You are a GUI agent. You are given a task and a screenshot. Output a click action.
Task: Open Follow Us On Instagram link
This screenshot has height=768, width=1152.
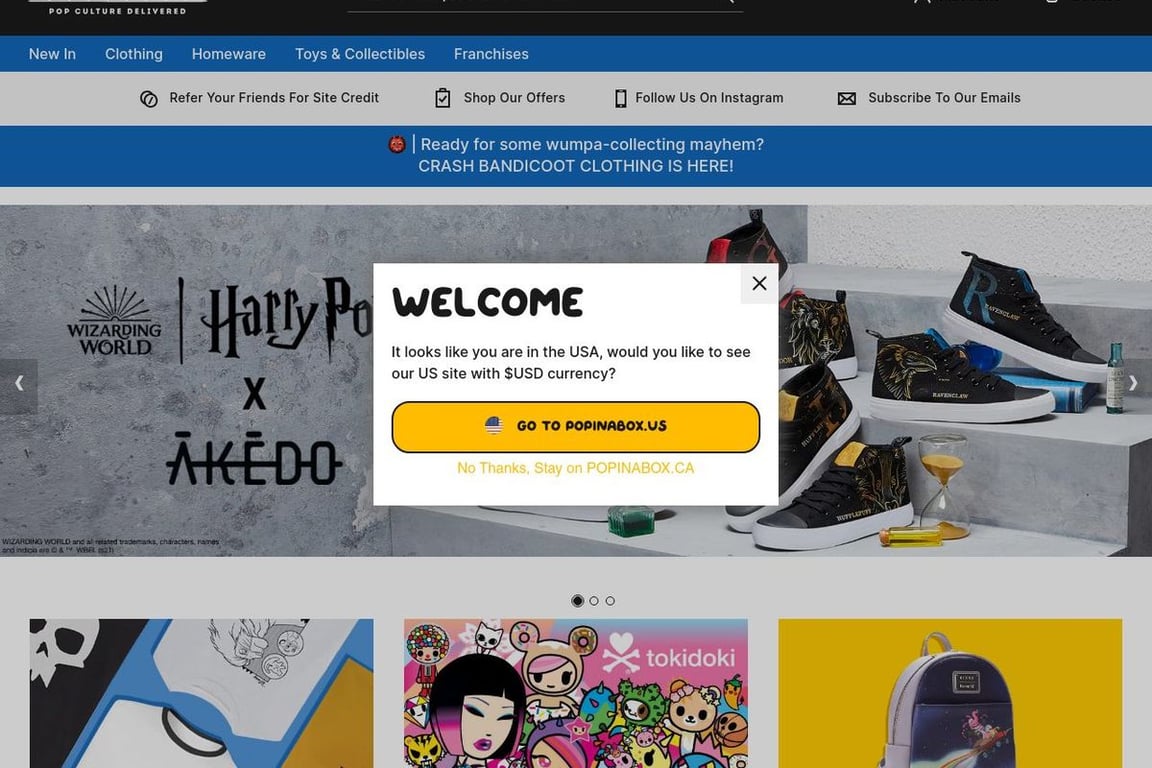click(709, 98)
